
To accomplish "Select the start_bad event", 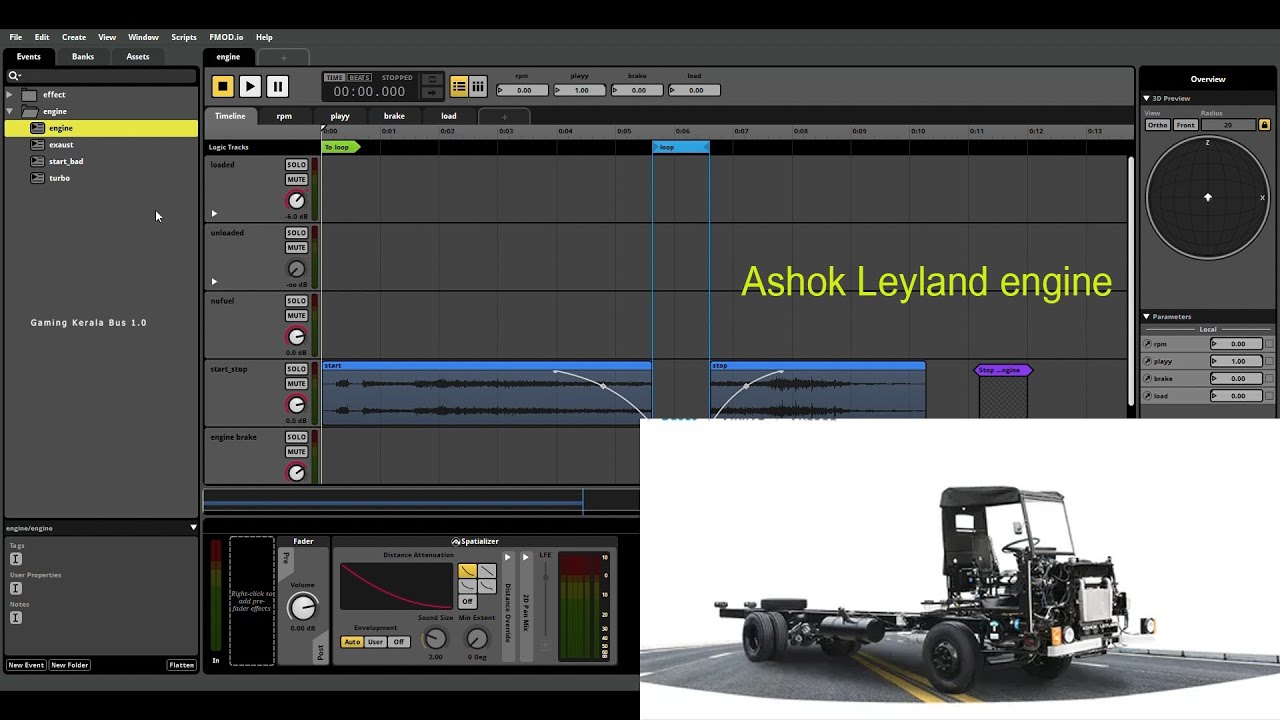I will coord(66,161).
